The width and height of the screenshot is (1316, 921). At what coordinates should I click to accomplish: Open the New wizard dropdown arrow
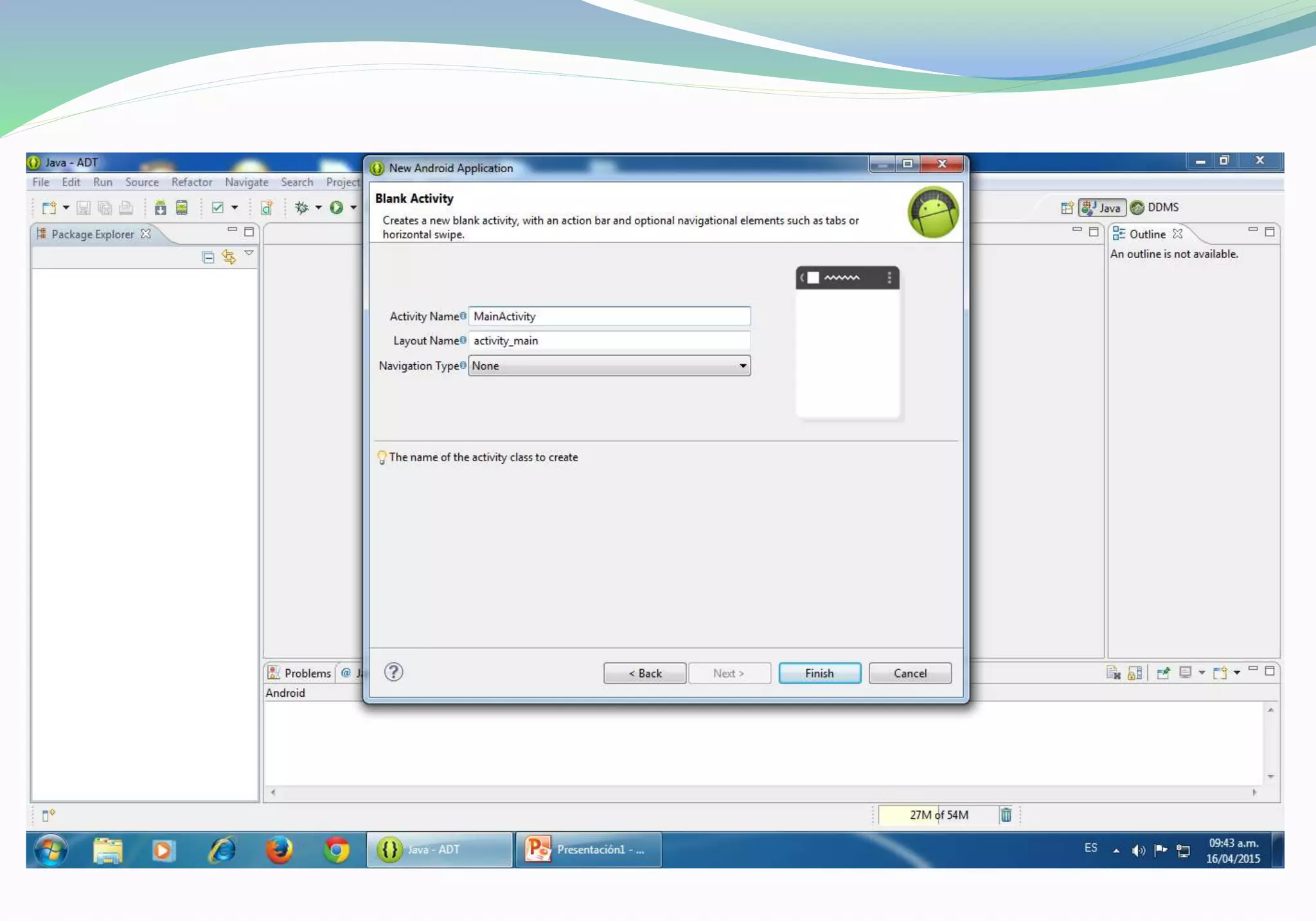click(x=66, y=207)
